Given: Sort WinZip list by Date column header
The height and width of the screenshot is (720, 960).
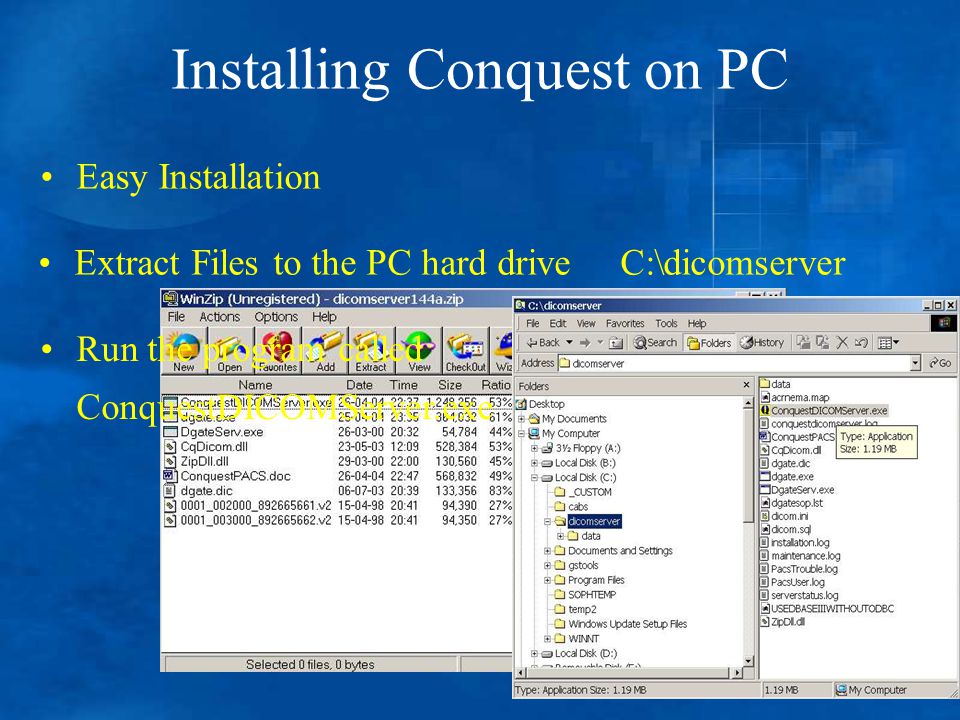Looking at the screenshot, I should pos(359,385).
